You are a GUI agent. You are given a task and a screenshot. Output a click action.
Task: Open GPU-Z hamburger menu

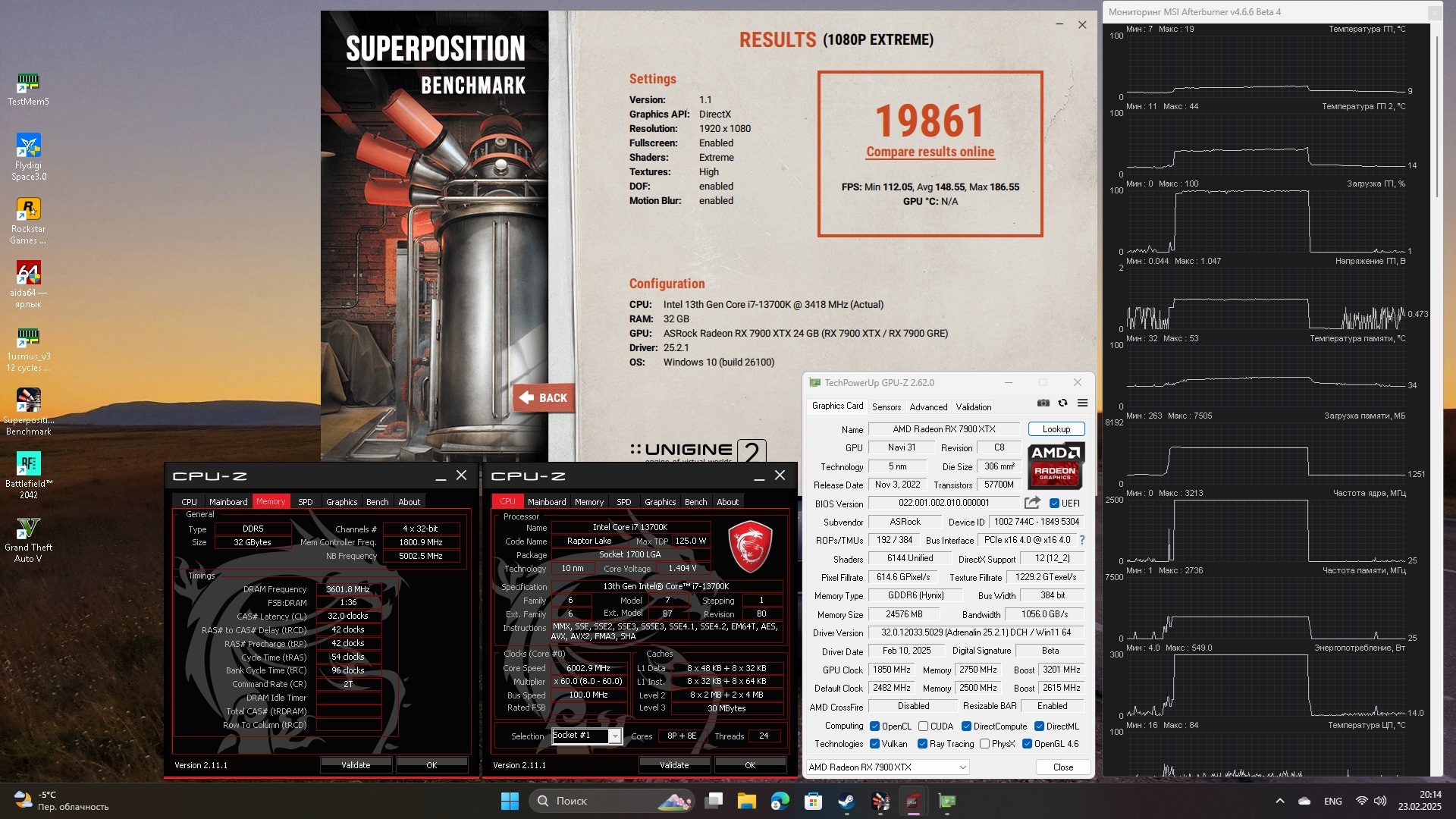pyautogui.click(x=1082, y=403)
